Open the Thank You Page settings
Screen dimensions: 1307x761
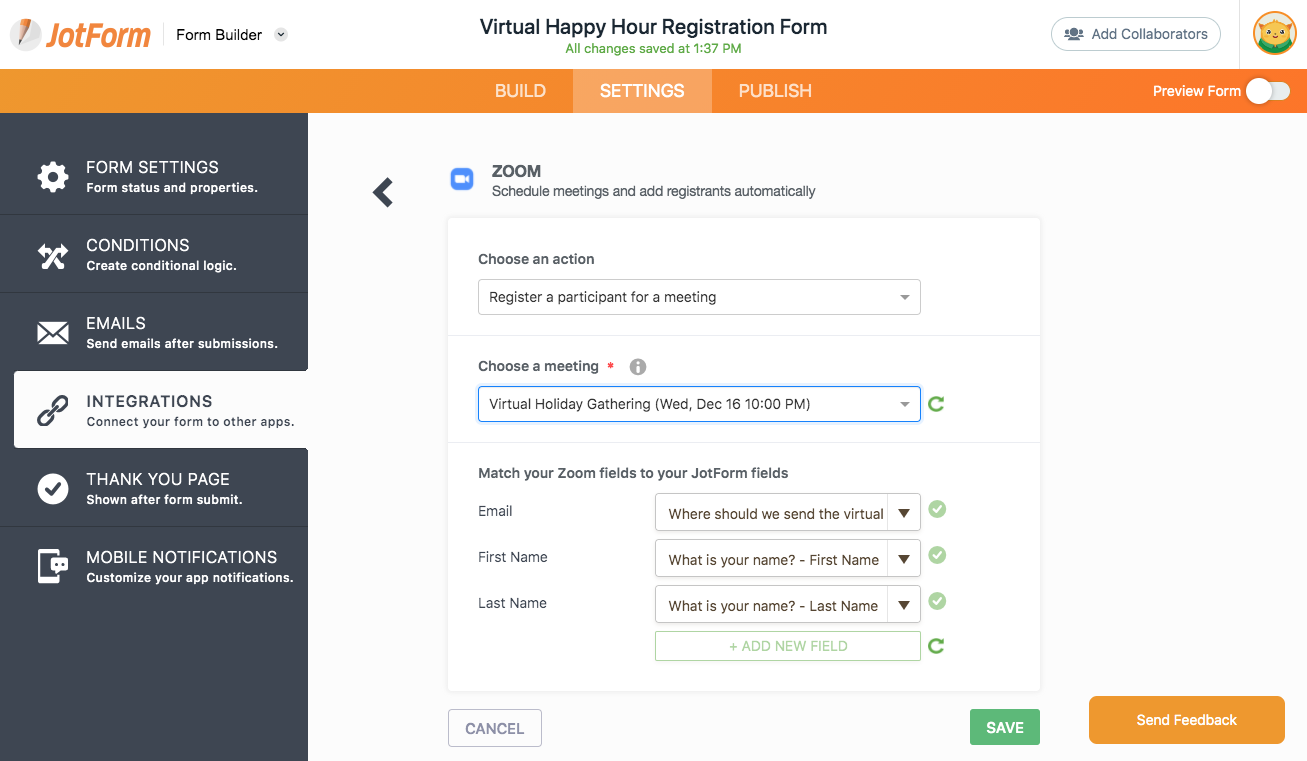[x=157, y=488]
